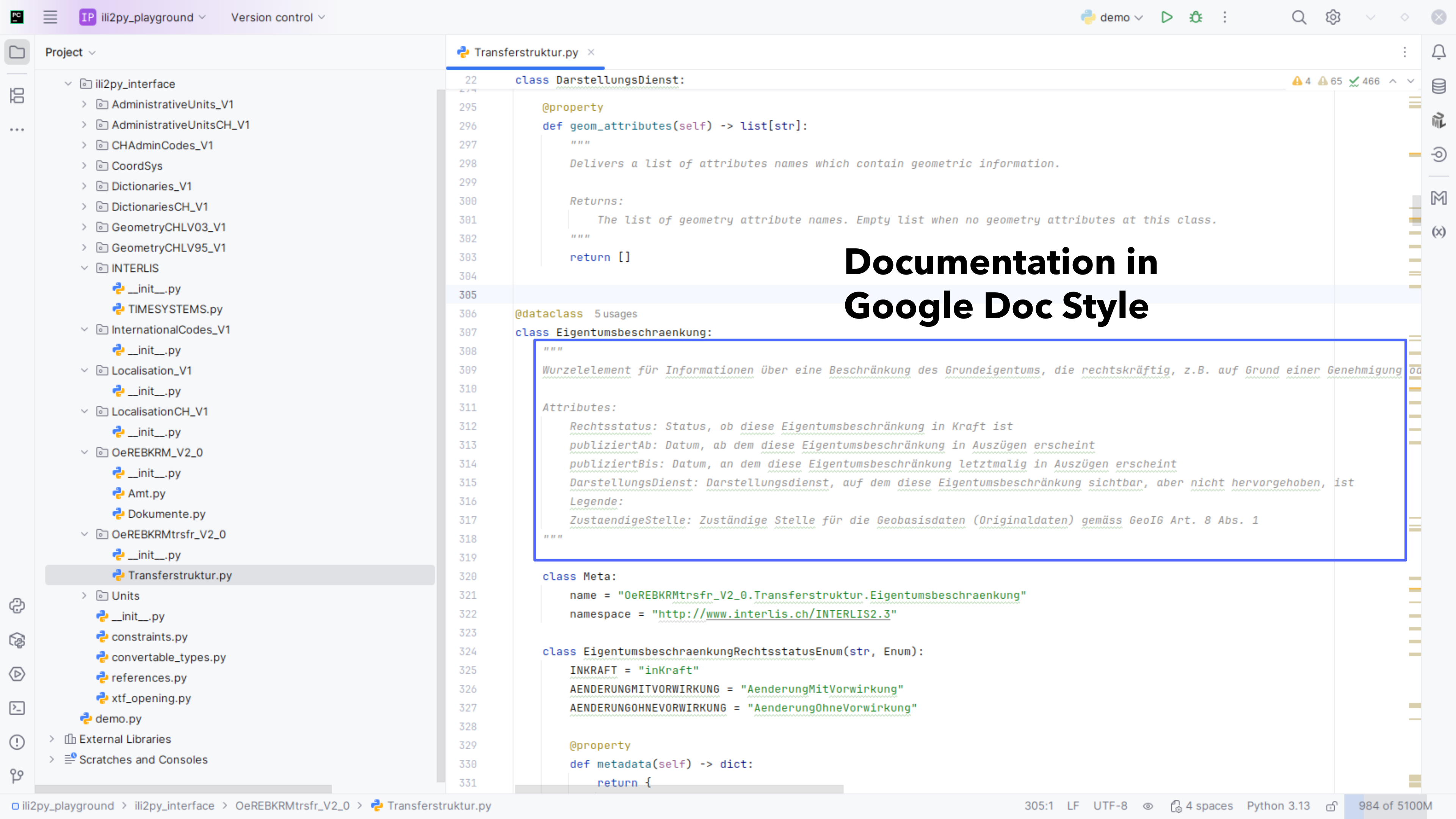This screenshot has height=819, width=1456.
Task: Toggle the Project tool window folder button
Action: tap(17, 52)
